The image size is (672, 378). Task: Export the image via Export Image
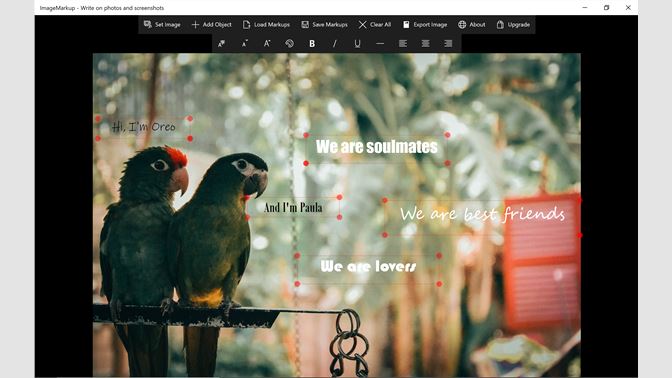tap(425, 25)
